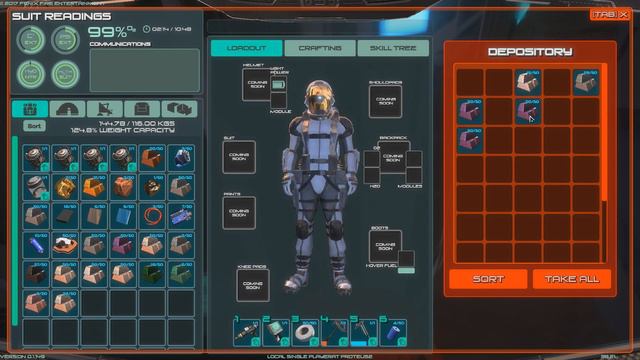Screen dimensions: 640x360
Task: Select the yellow gold crystal ore item
Action: (x=65, y=187)
